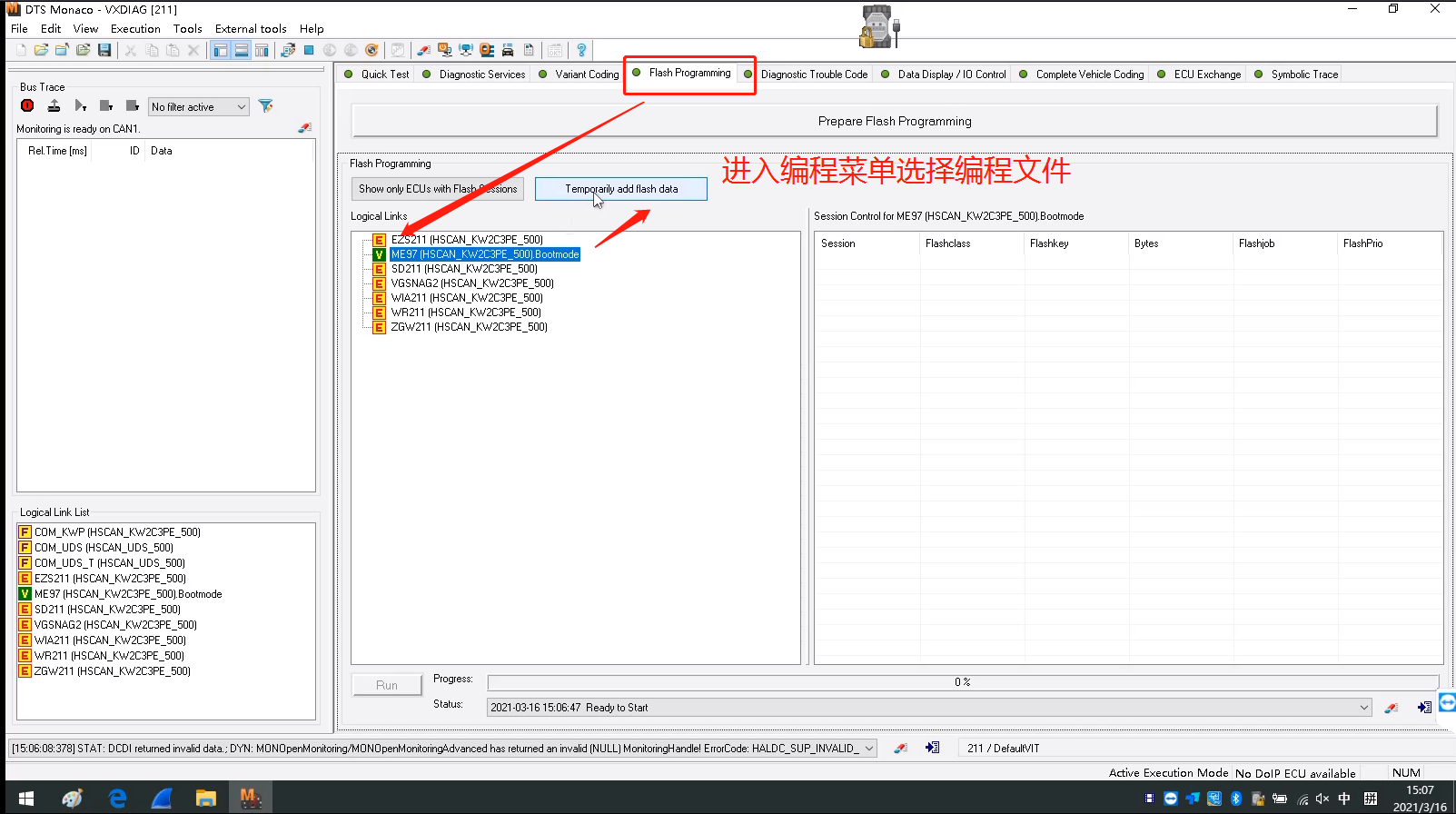Click the red eraser icon in the main toolbar

click(x=424, y=51)
